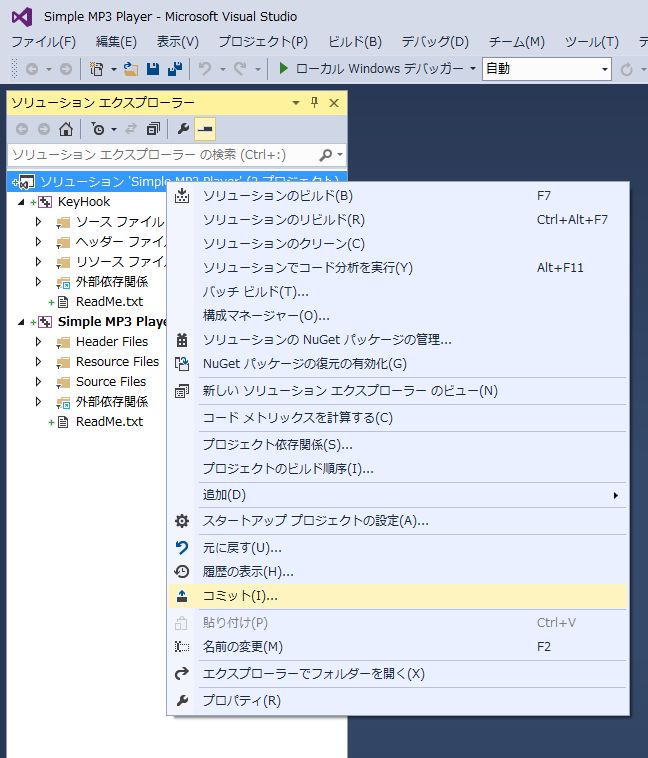This screenshot has width=648, height=758.
Task: Expand the ソース ファイル folder
Action: 39,222
